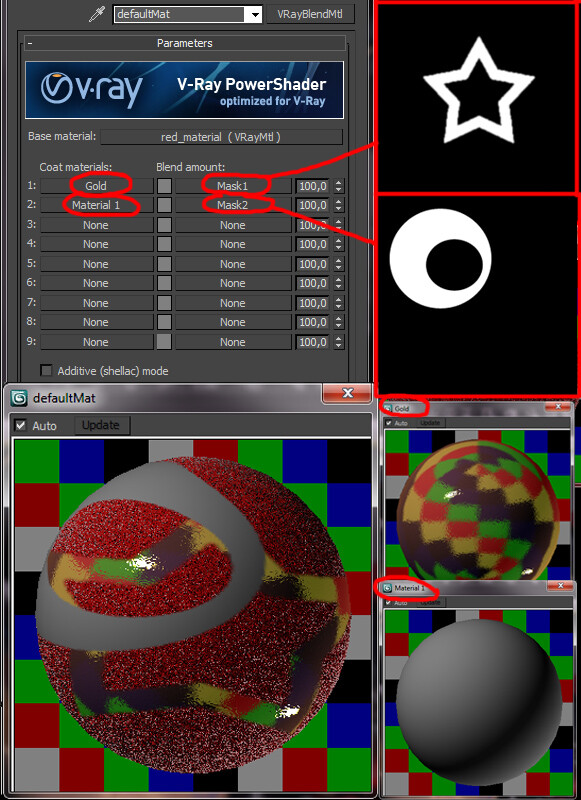Adjust blend amount spinner for row 4
Screen dimensions: 581x800
(339, 244)
